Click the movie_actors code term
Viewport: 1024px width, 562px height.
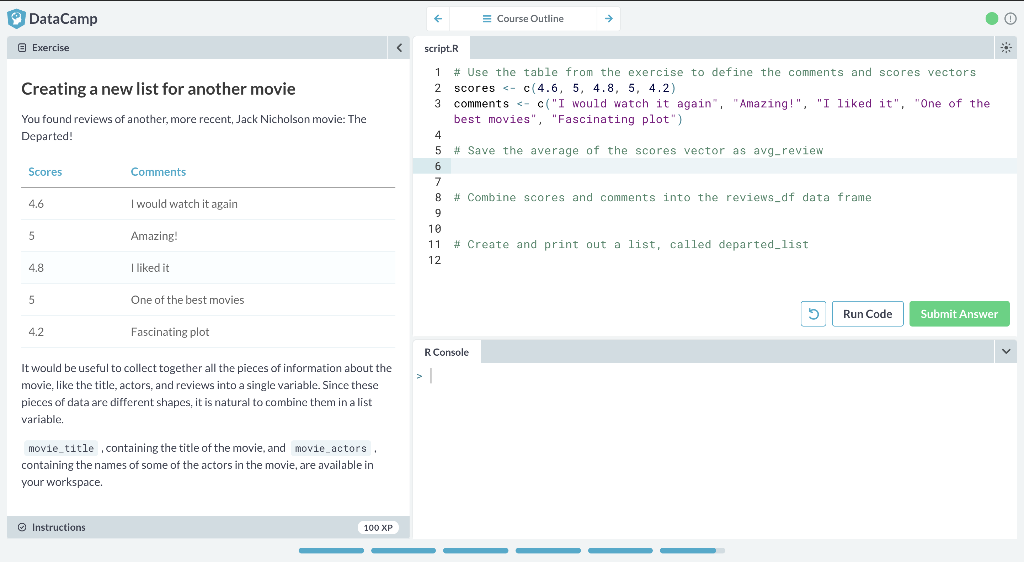pos(330,448)
